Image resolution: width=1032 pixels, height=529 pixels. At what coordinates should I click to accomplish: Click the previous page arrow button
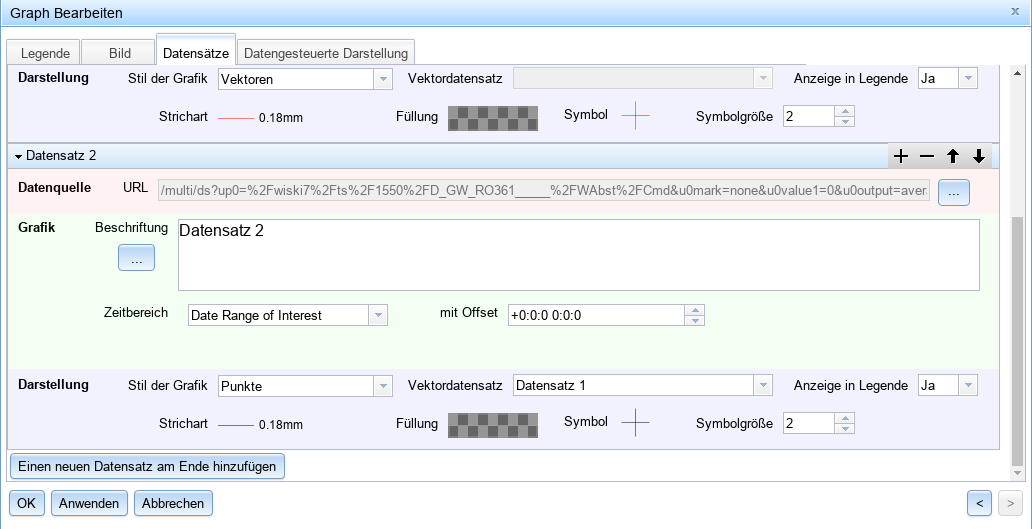pos(980,503)
